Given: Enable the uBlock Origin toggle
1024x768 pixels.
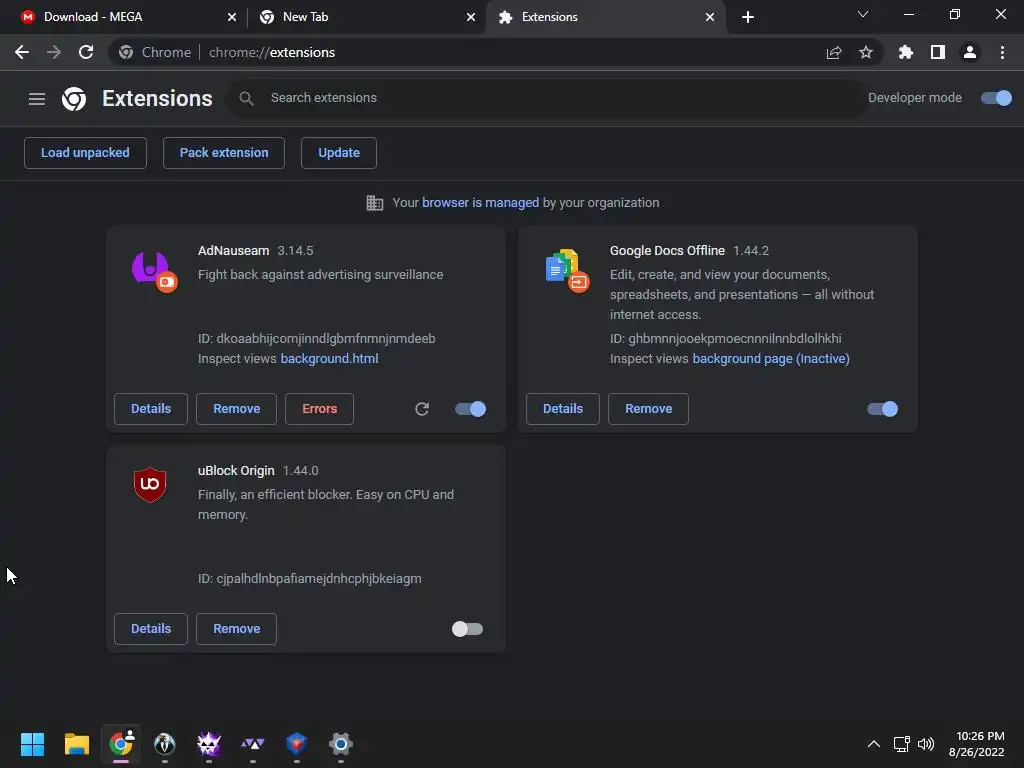Looking at the screenshot, I should [468, 629].
